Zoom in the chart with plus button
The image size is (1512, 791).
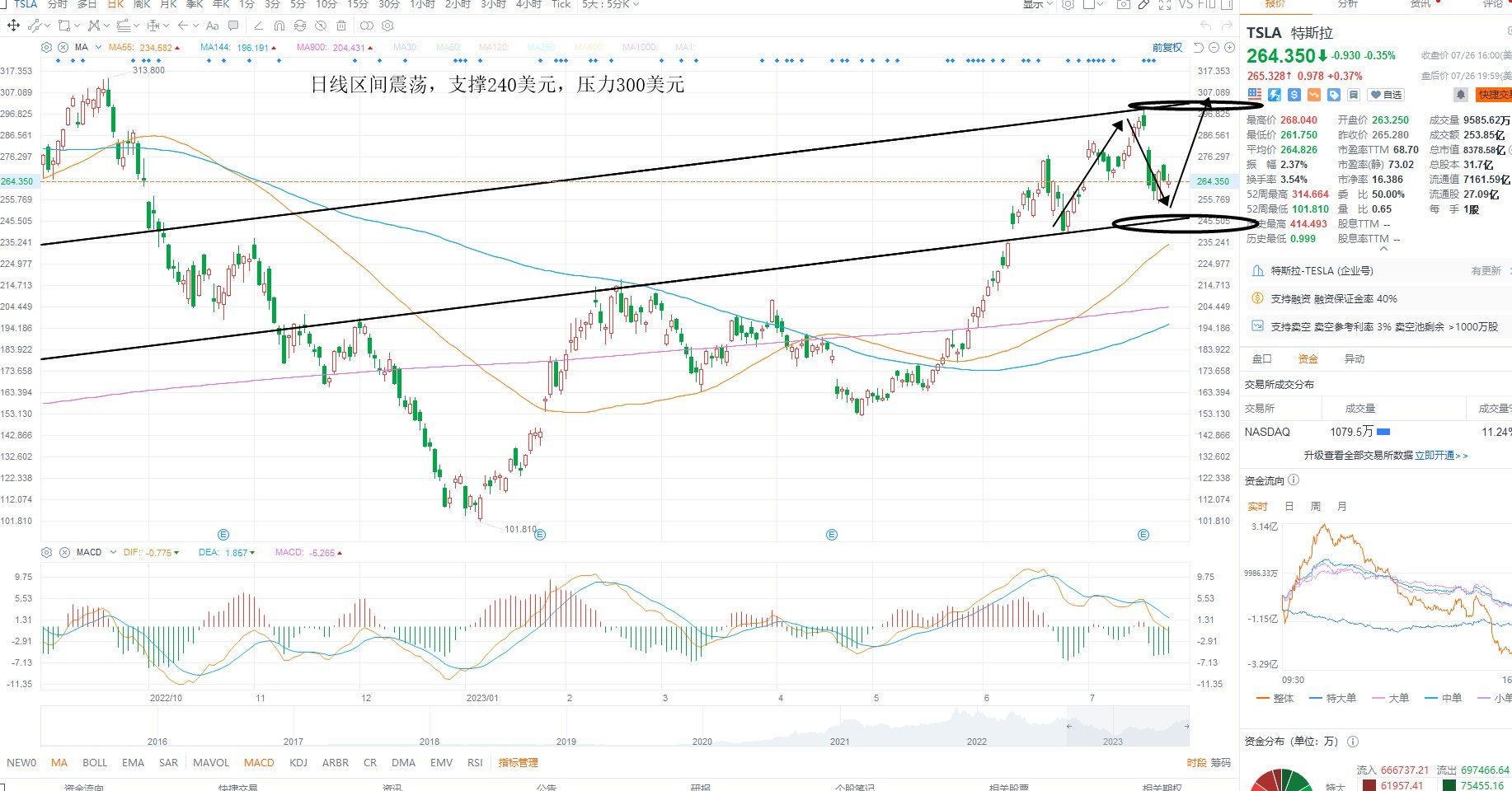[1229, 48]
